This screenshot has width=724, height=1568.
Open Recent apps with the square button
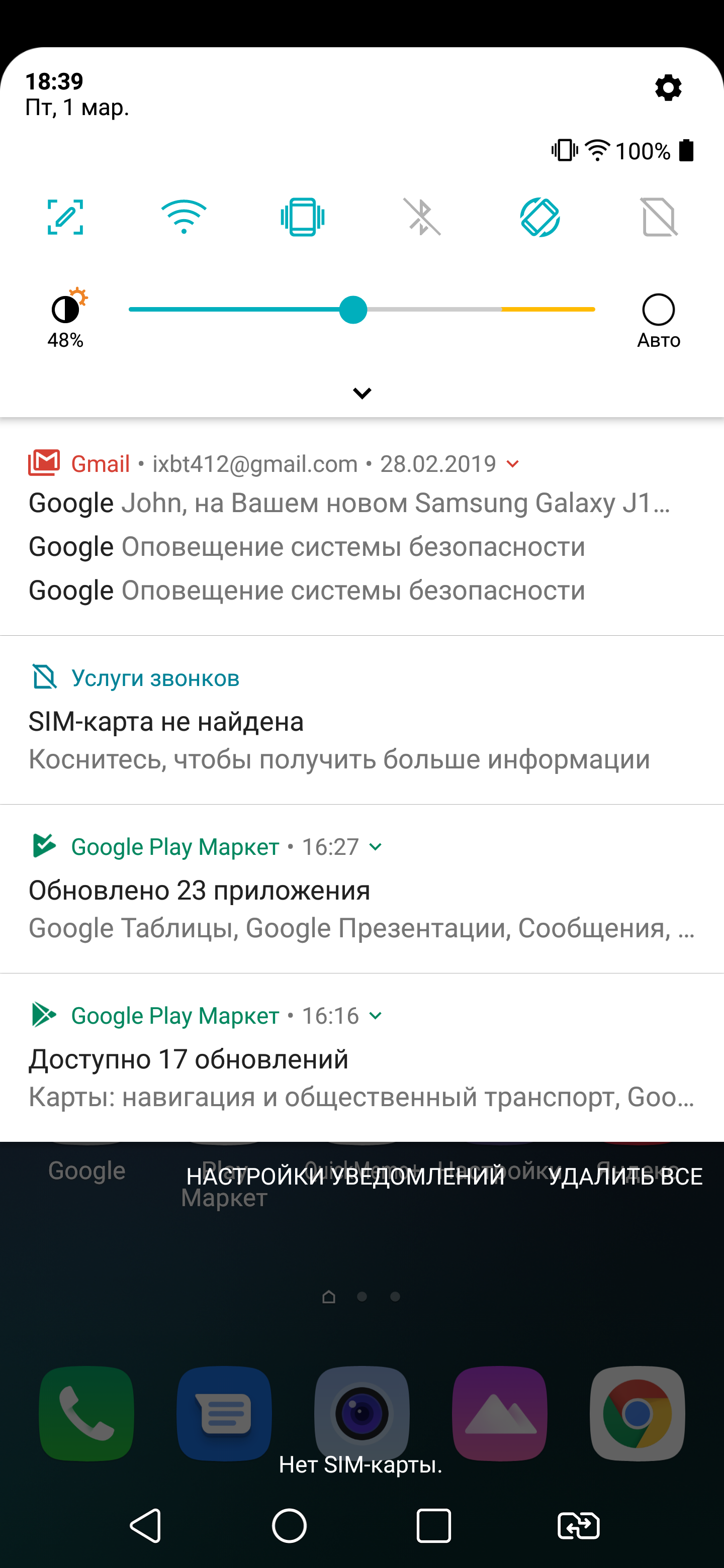pyautogui.click(x=433, y=1525)
